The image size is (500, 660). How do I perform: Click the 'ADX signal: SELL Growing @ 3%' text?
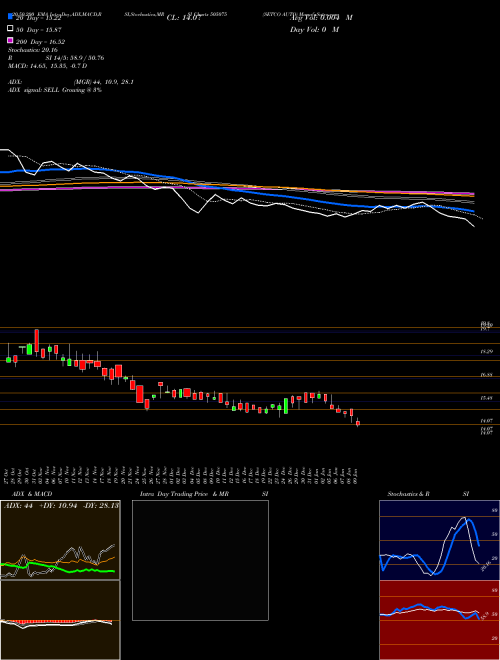[55, 90]
